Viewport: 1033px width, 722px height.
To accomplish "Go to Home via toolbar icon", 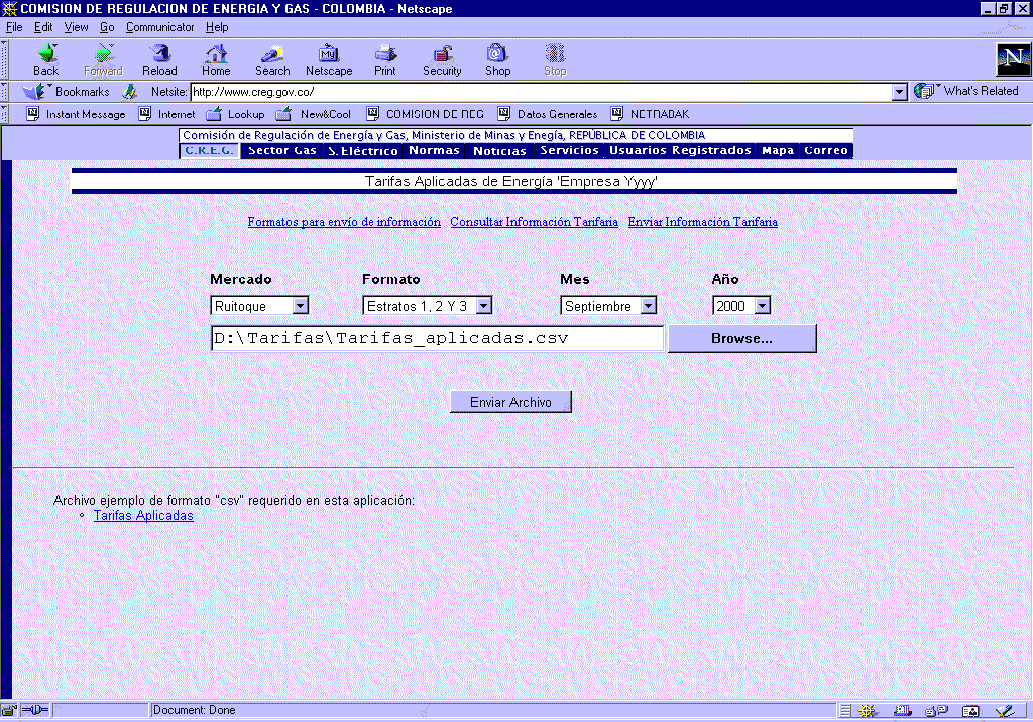I will tap(216, 60).
